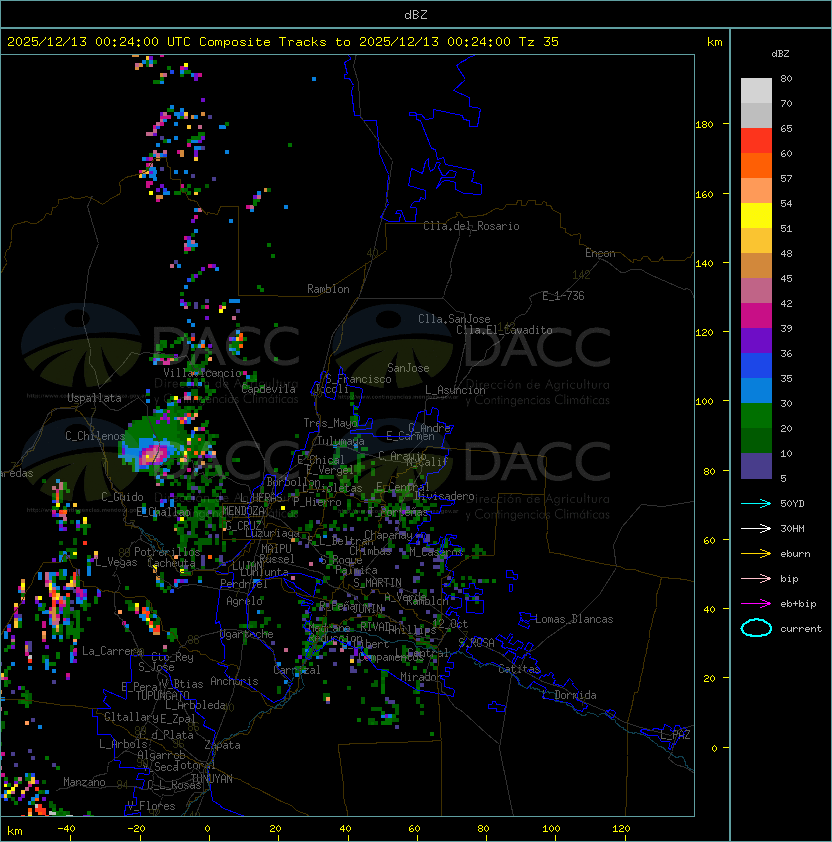Click the timestamp Composite Tracks header text

tap(283, 41)
